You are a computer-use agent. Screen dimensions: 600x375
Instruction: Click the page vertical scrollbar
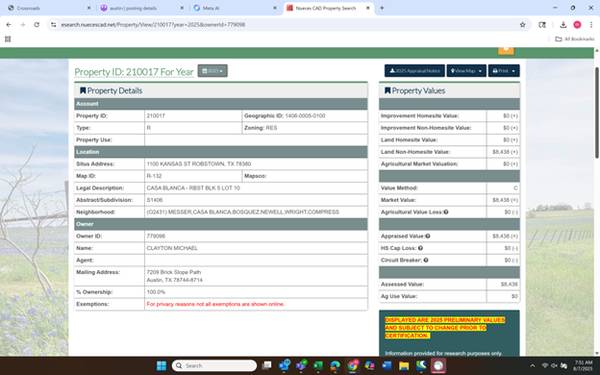coord(597,113)
